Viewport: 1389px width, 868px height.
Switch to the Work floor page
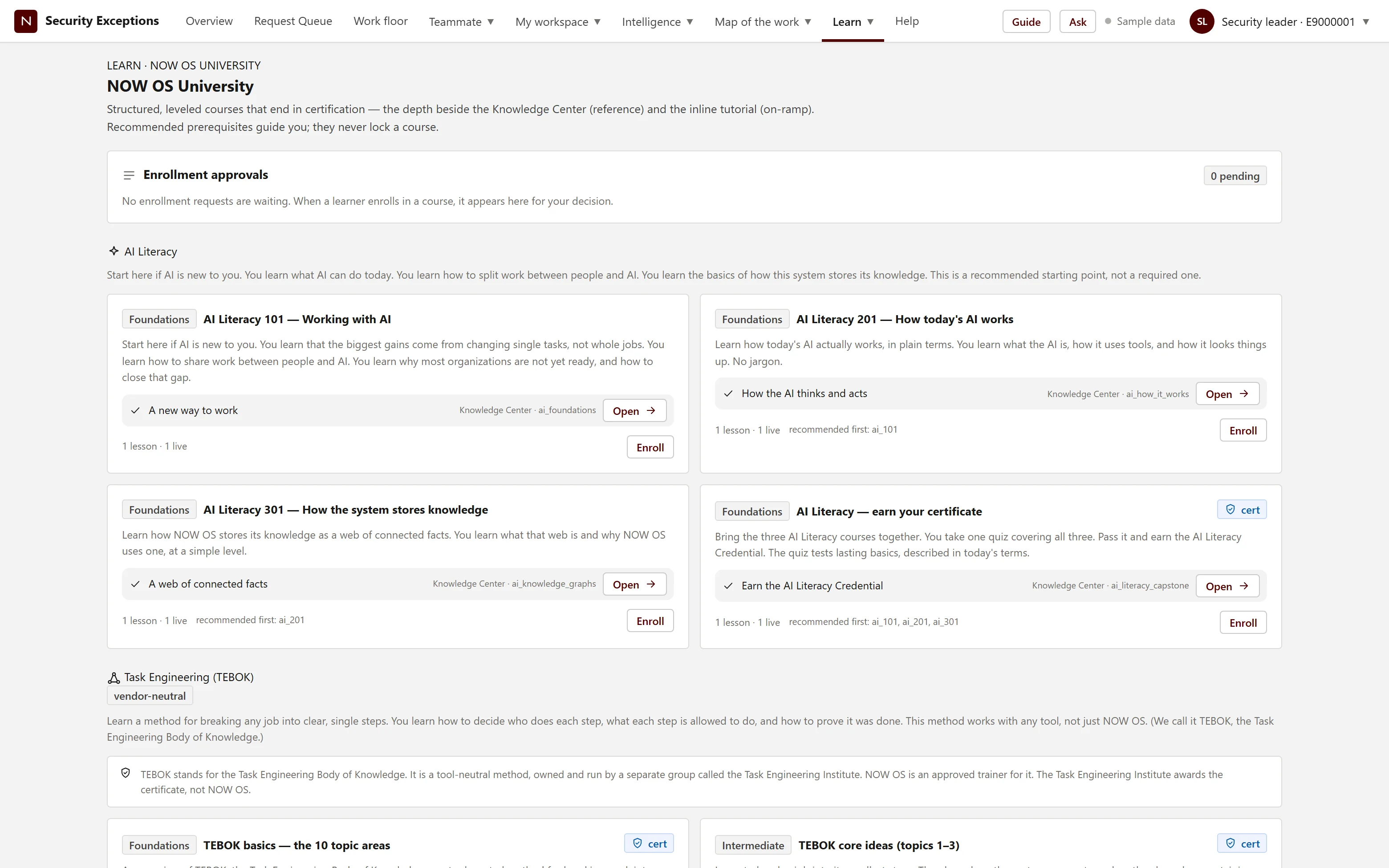pos(380,21)
